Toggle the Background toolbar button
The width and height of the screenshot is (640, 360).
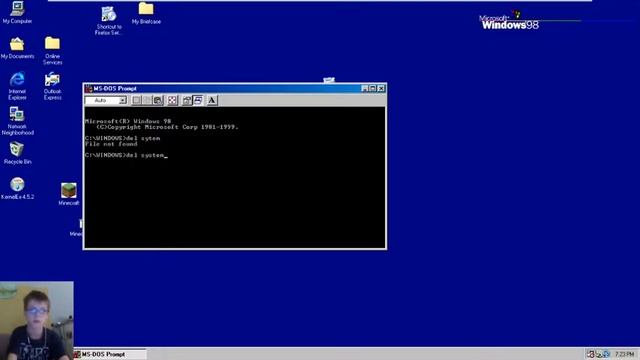click(x=198, y=100)
